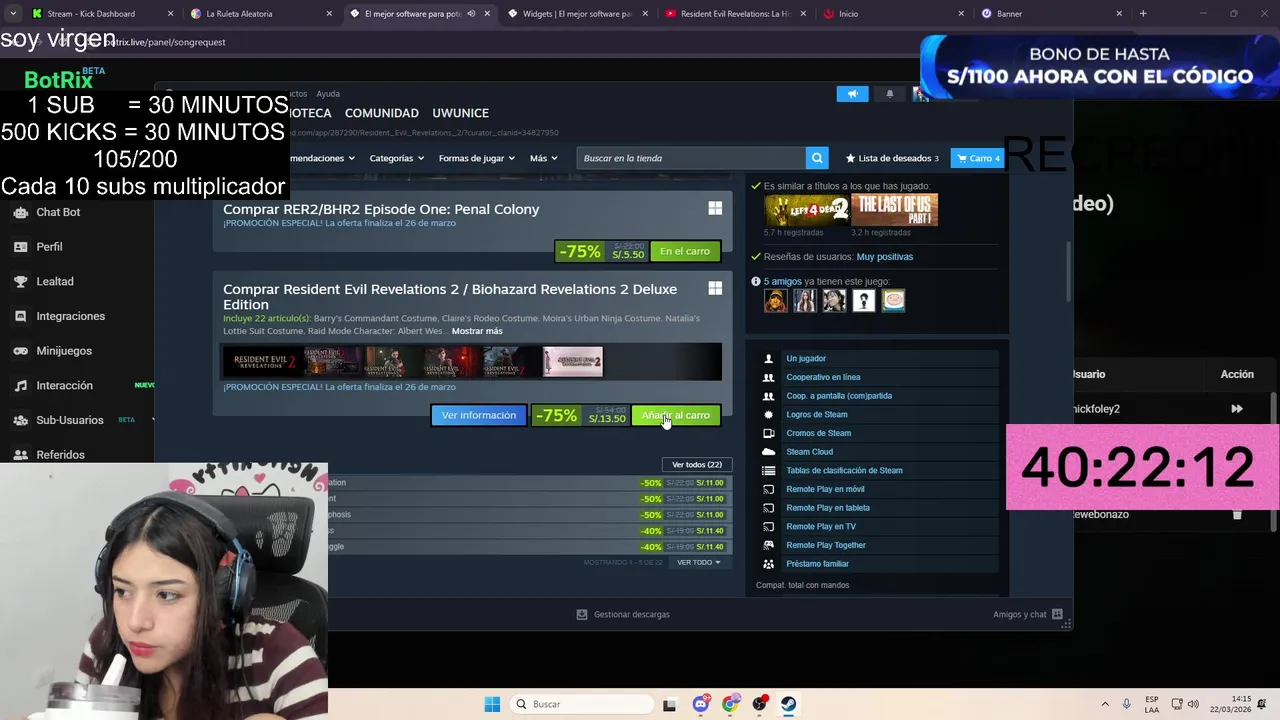The image size is (1280, 720).
Task: Click En el carro button for Episode One
Action: point(685,251)
